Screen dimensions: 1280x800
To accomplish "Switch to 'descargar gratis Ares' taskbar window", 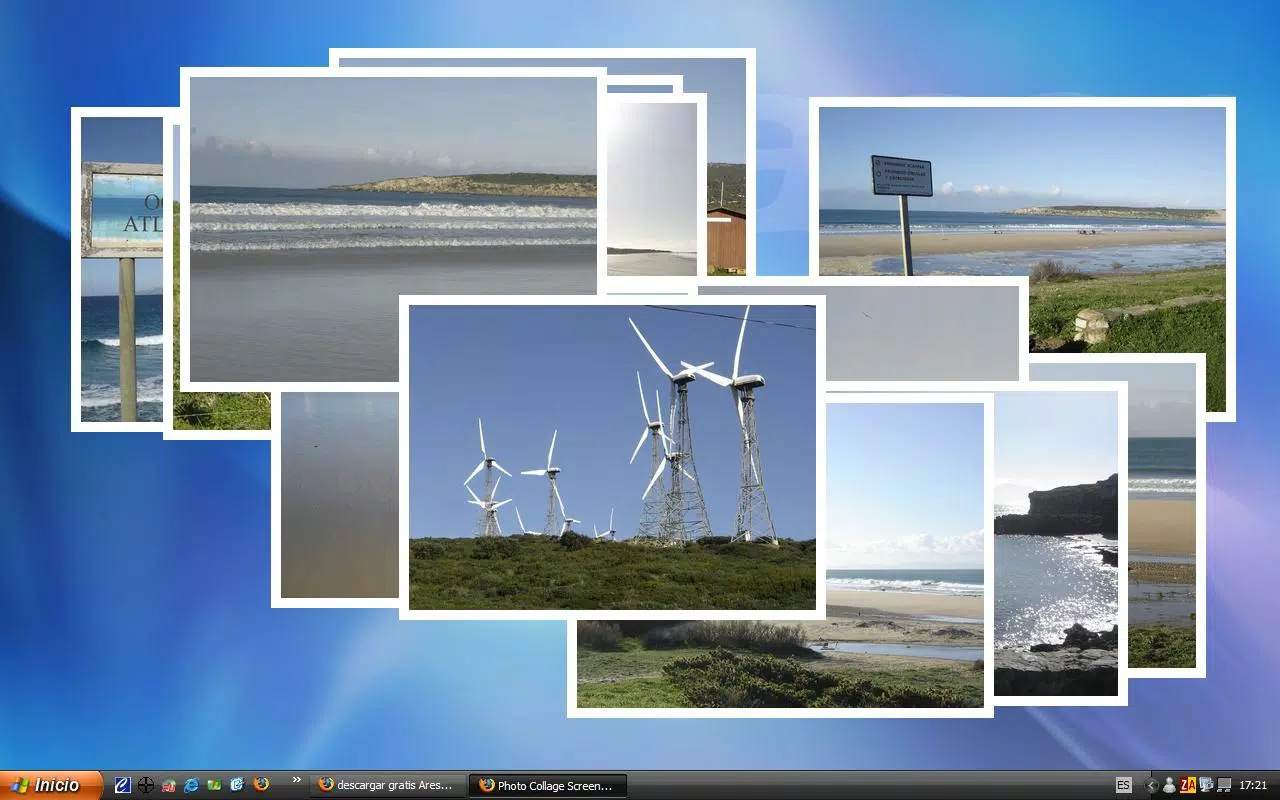I will (389, 785).
